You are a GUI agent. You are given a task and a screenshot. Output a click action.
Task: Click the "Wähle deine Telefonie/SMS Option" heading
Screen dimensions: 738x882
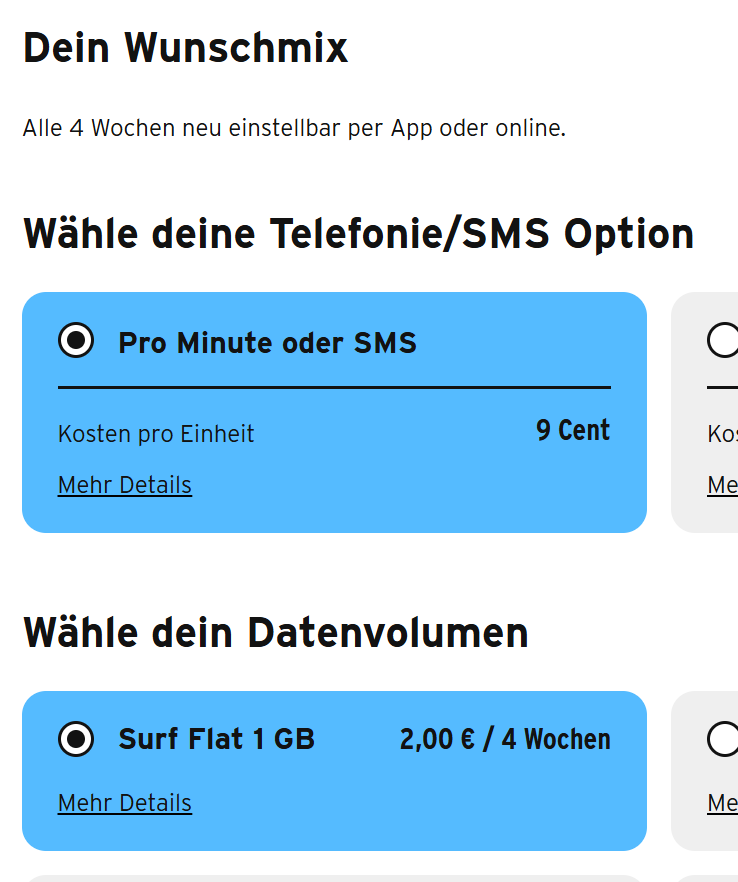[358, 233]
